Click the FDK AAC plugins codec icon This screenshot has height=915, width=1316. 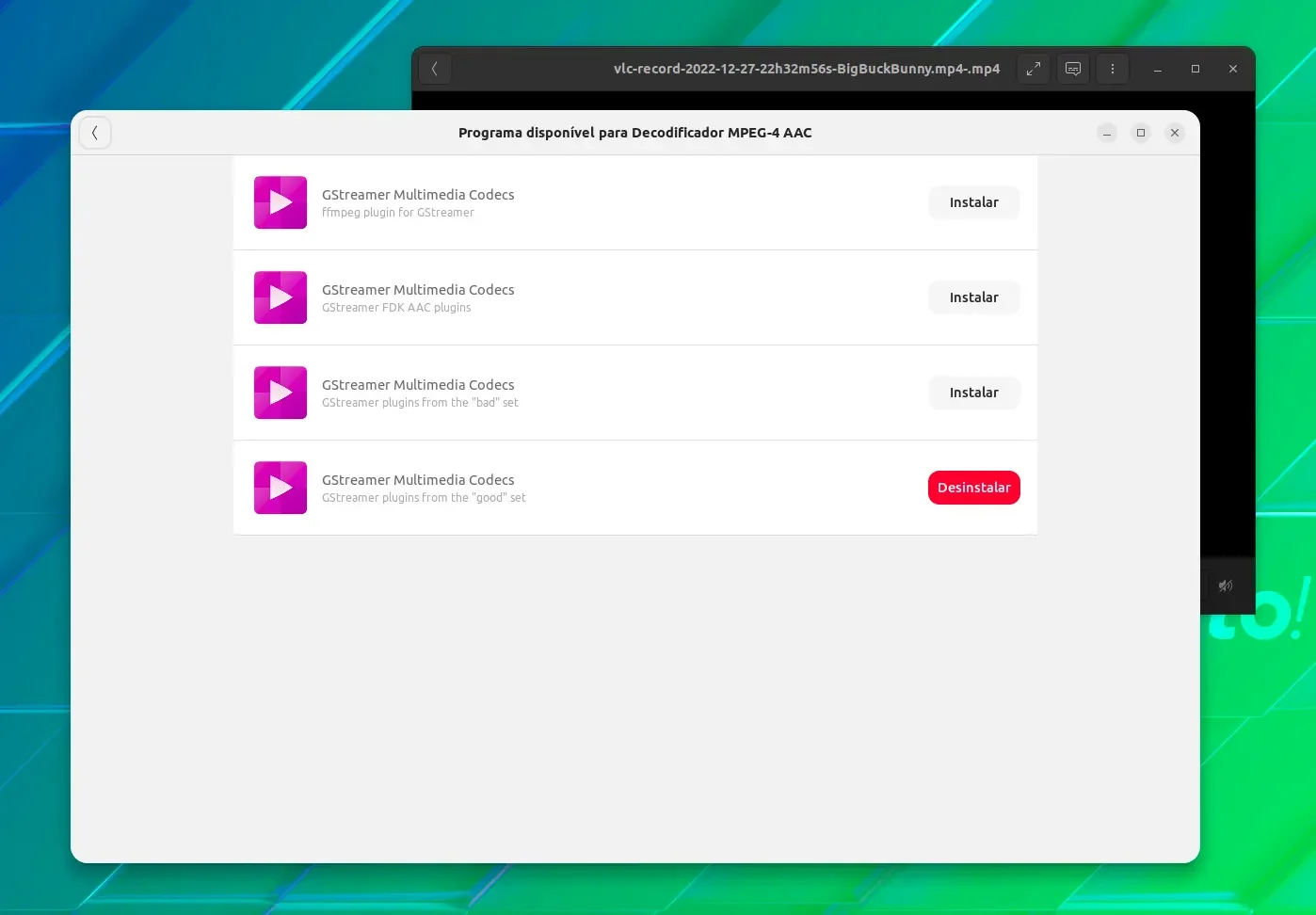click(281, 297)
